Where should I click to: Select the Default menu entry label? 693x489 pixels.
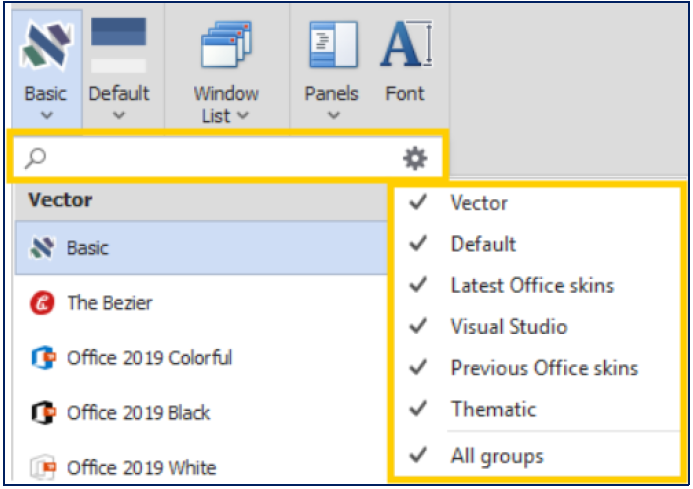pos(483,244)
